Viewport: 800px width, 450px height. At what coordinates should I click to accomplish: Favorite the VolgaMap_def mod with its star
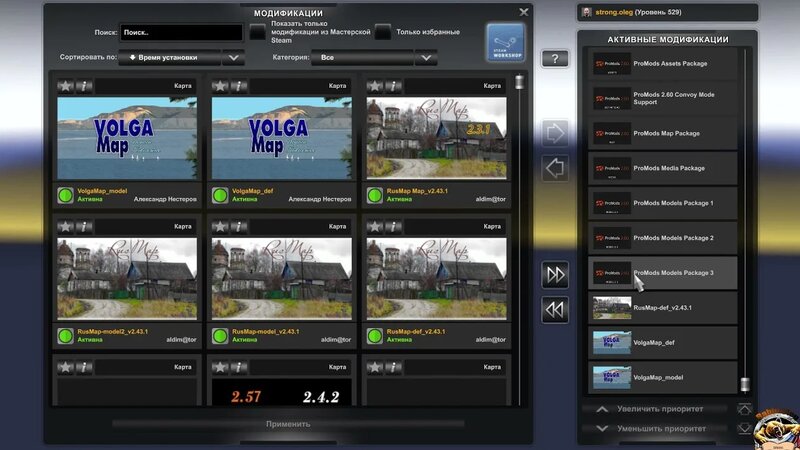(220, 86)
